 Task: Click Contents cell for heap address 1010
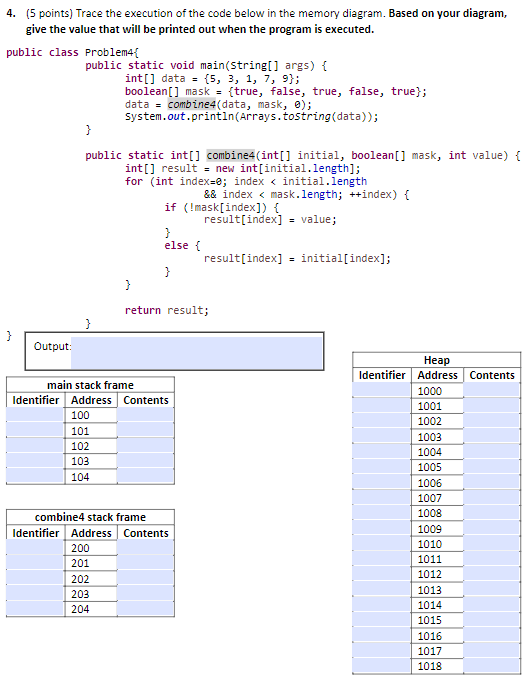point(492,544)
